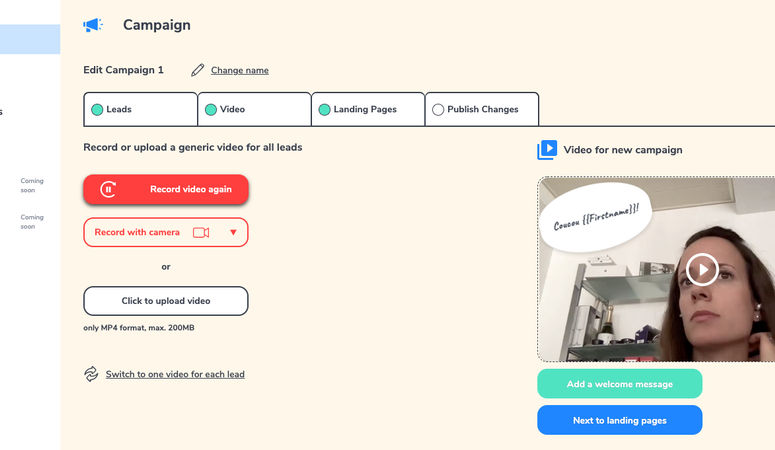Click Change name link

click(x=239, y=70)
